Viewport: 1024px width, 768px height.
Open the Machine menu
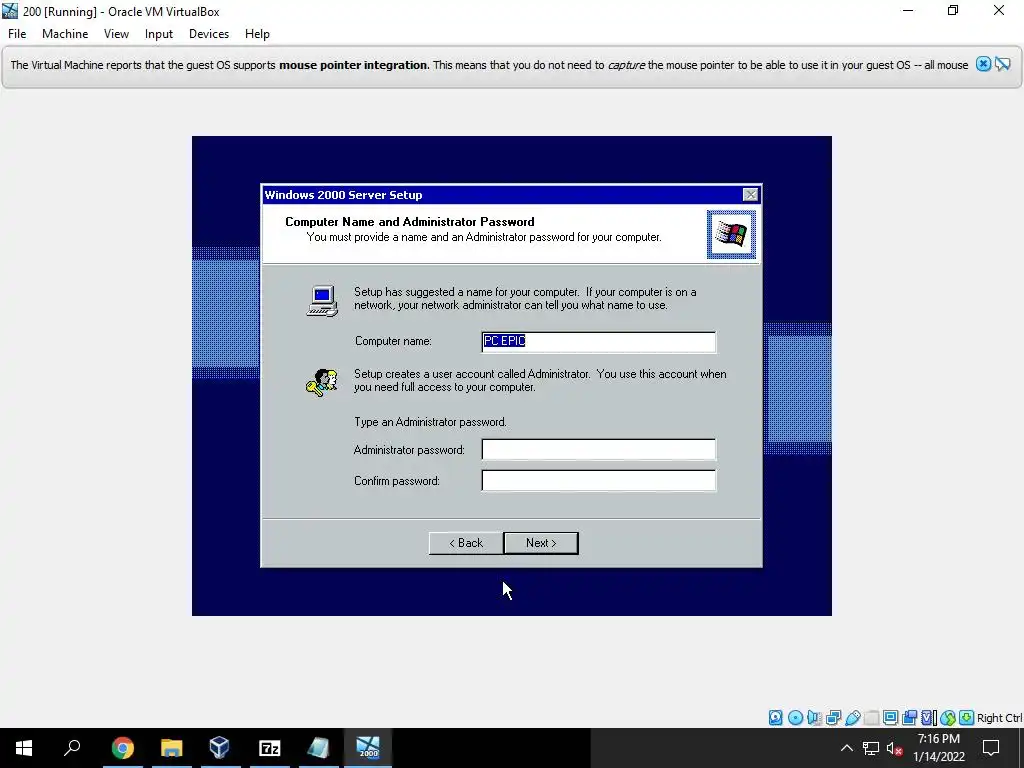65,34
